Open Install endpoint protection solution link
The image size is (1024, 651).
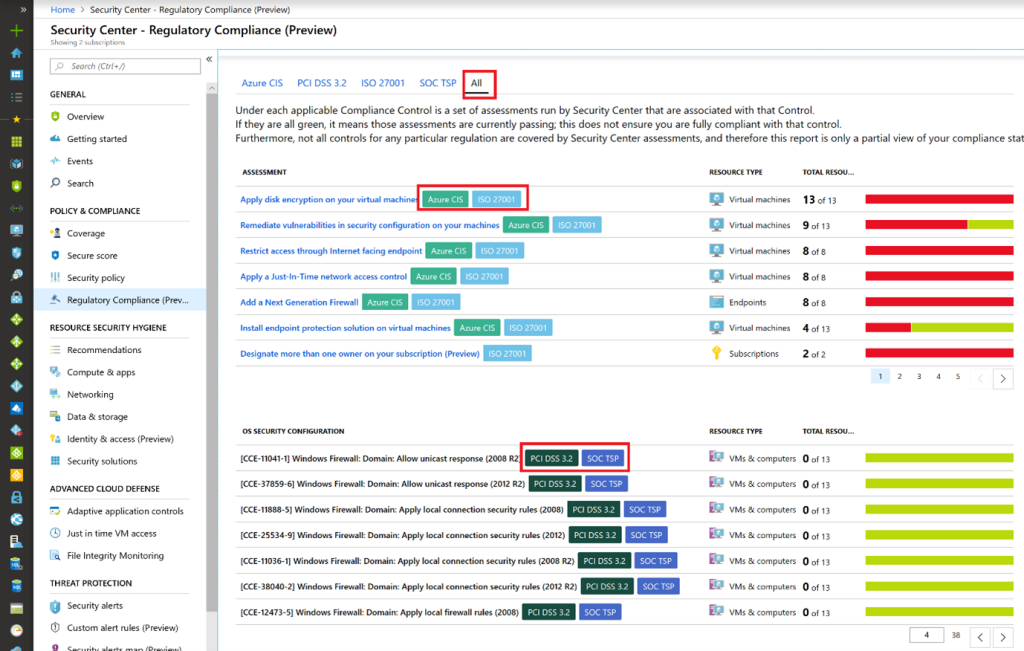tap(345, 328)
